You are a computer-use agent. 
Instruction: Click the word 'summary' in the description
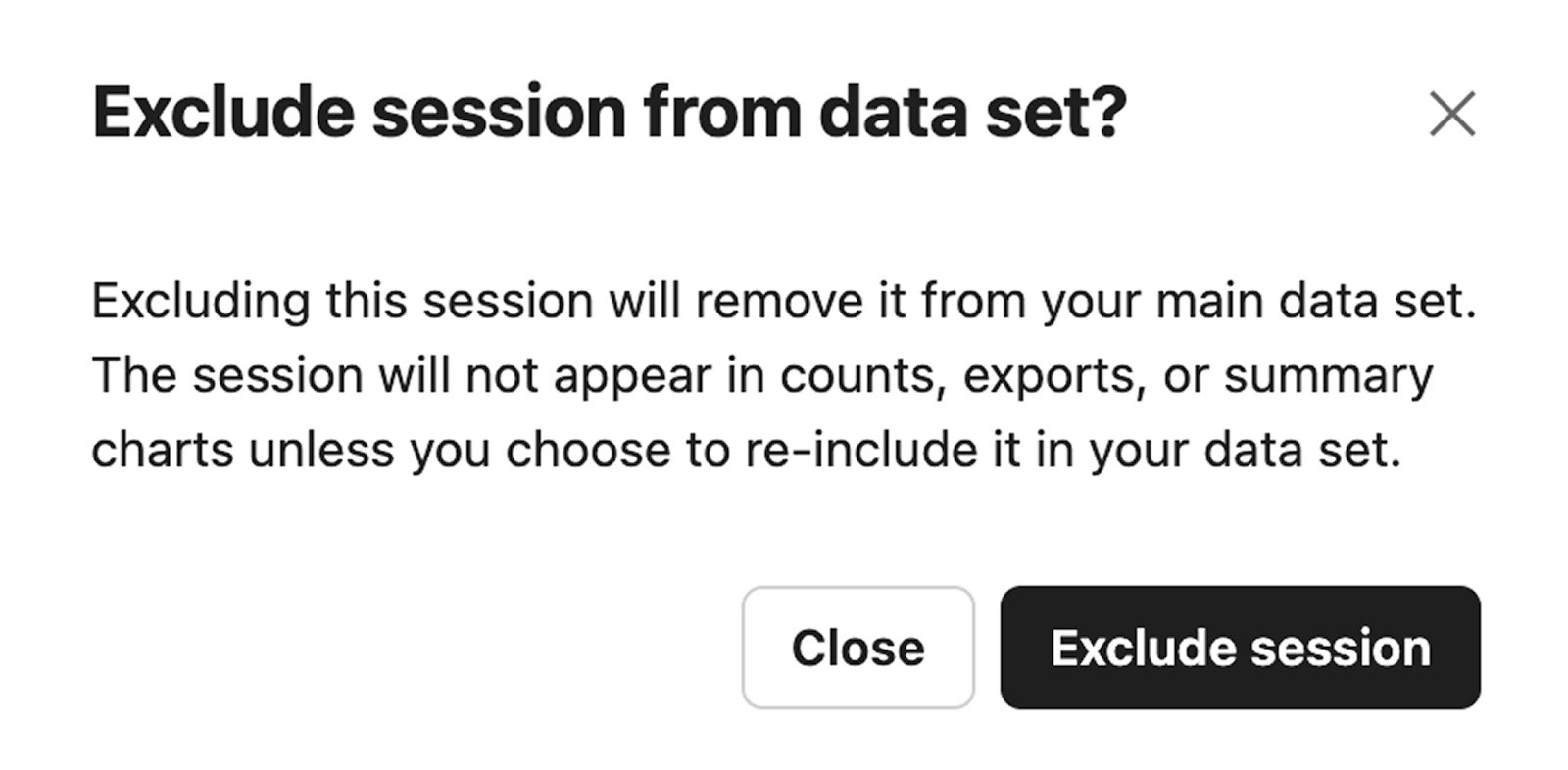click(1328, 376)
